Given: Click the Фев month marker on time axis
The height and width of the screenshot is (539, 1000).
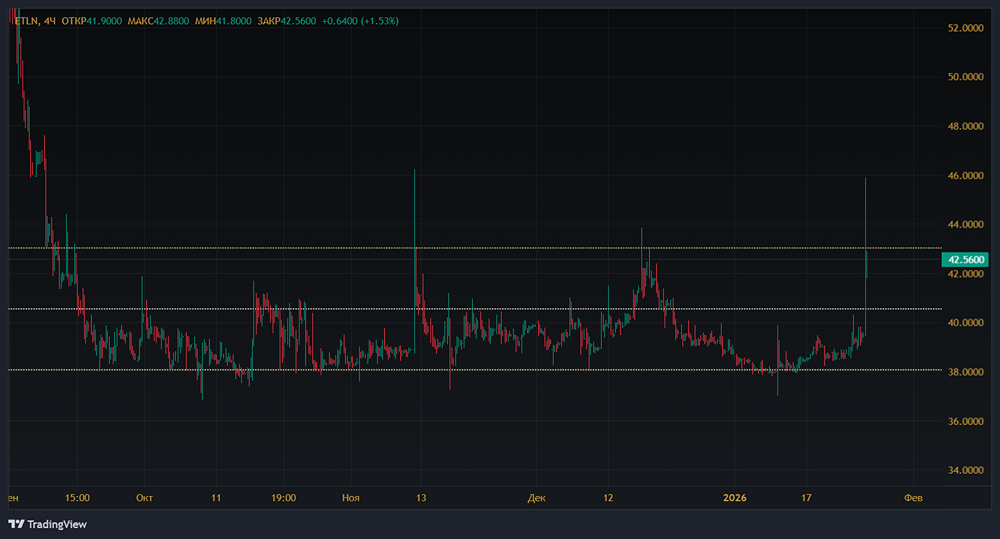Looking at the screenshot, I should point(913,498).
